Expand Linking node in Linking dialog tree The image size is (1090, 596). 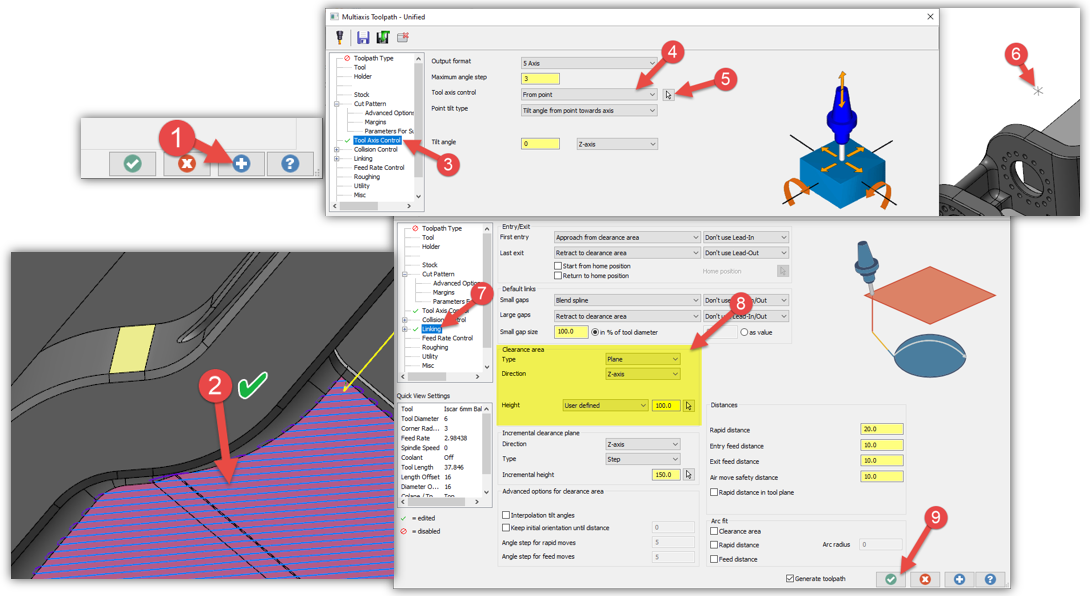[x=405, y=329]
